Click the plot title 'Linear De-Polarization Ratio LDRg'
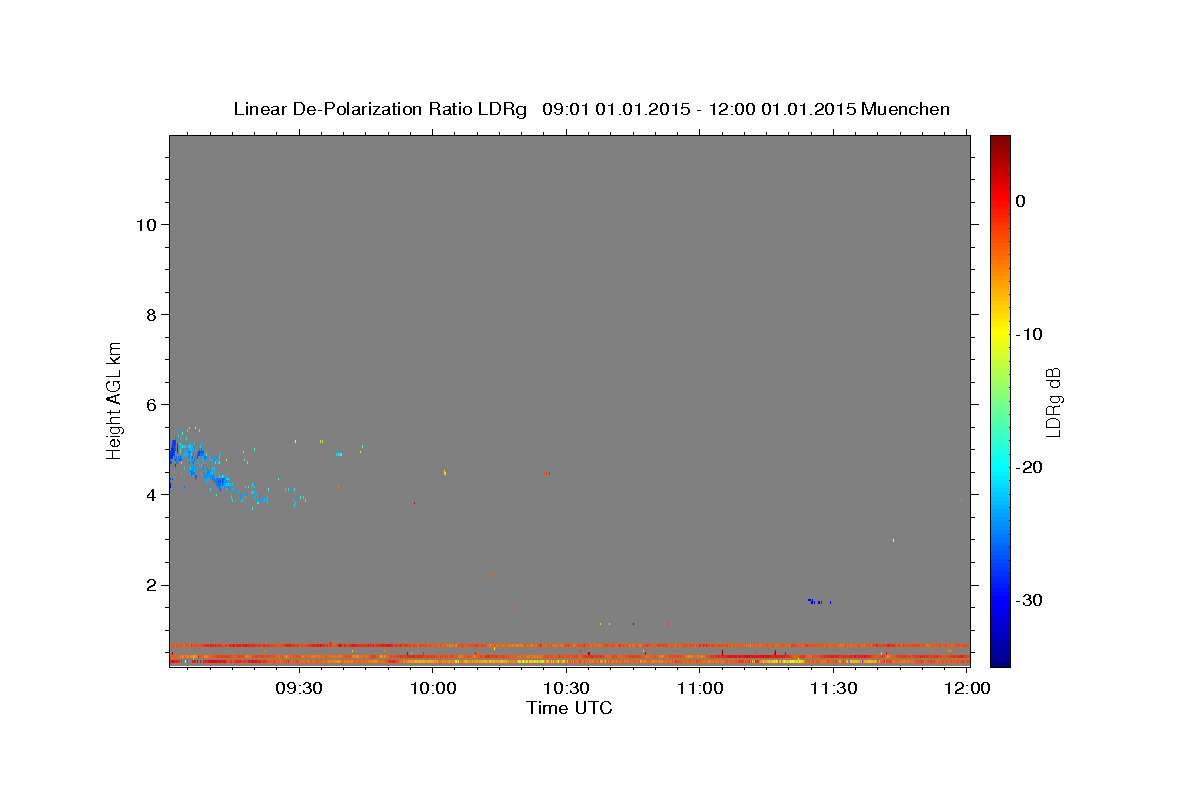The image size is (1200, 800). pos(380,109)
